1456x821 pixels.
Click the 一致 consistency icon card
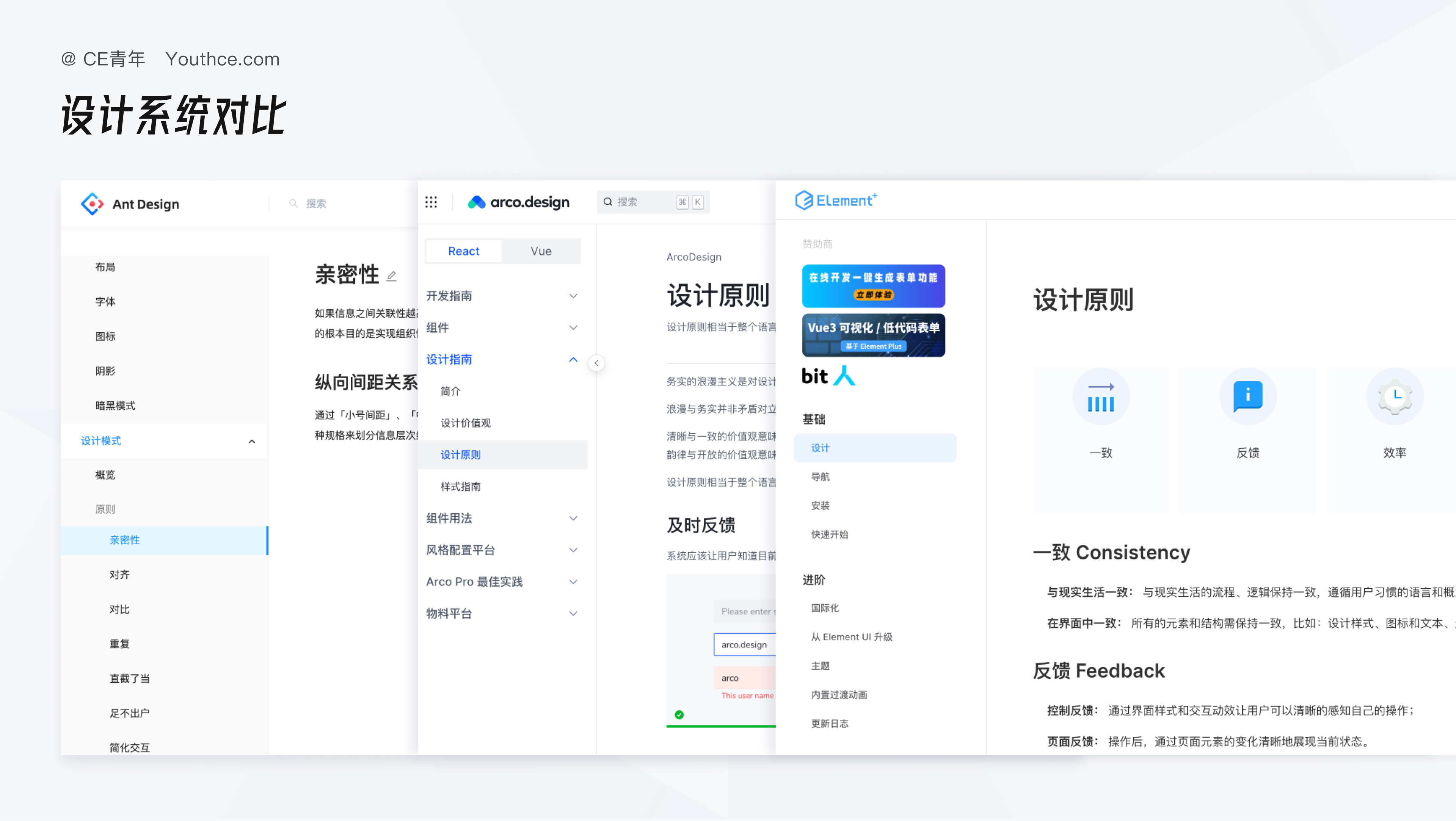(1100, 396)
